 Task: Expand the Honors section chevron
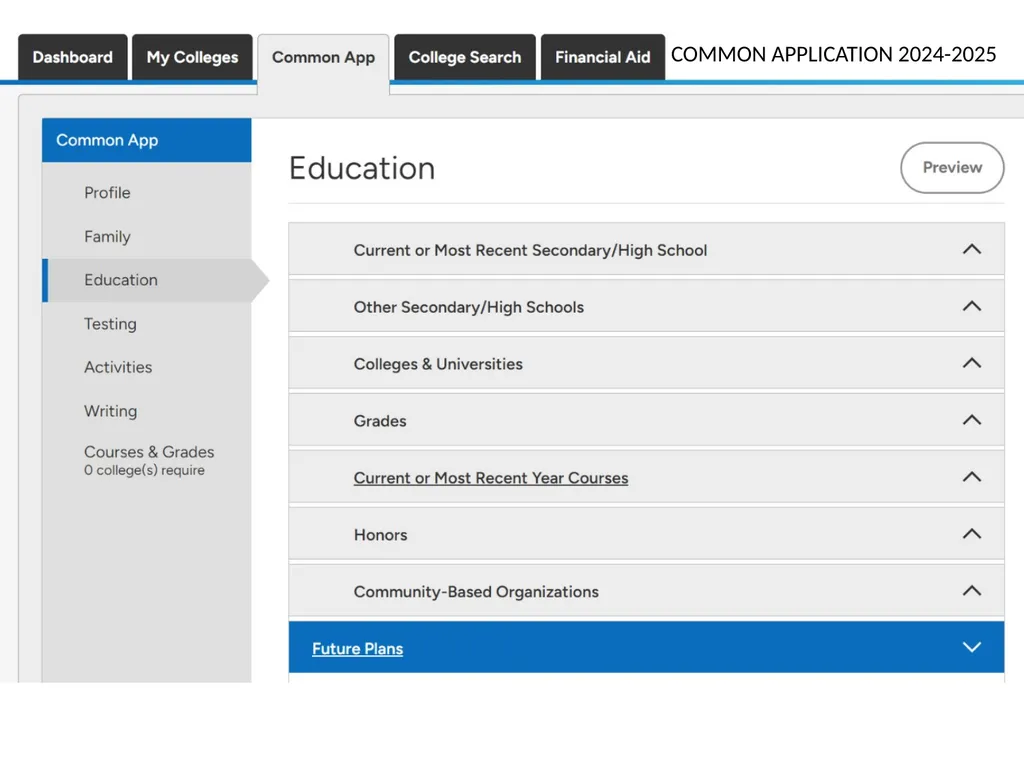click(971, 534)
